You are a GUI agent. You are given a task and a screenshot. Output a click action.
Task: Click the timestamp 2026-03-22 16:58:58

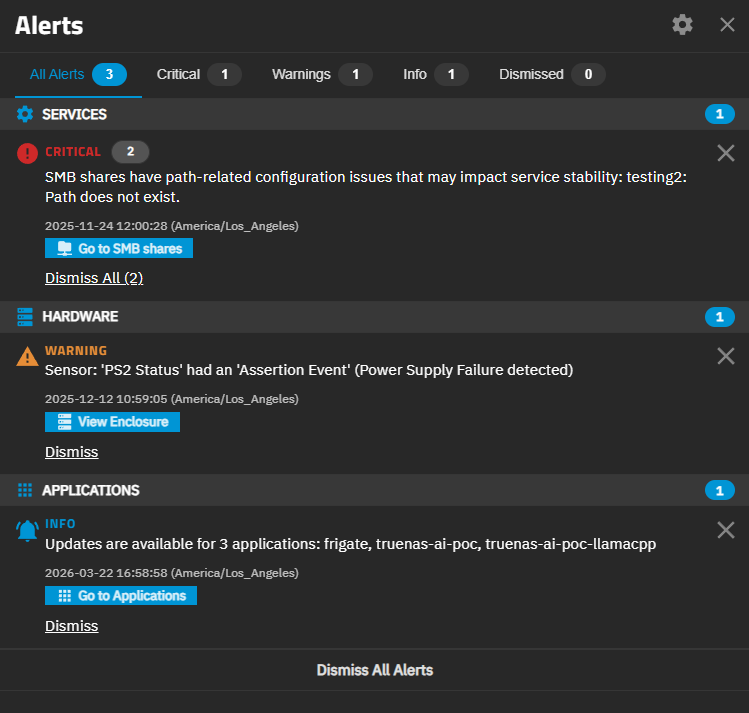[171, 573]
